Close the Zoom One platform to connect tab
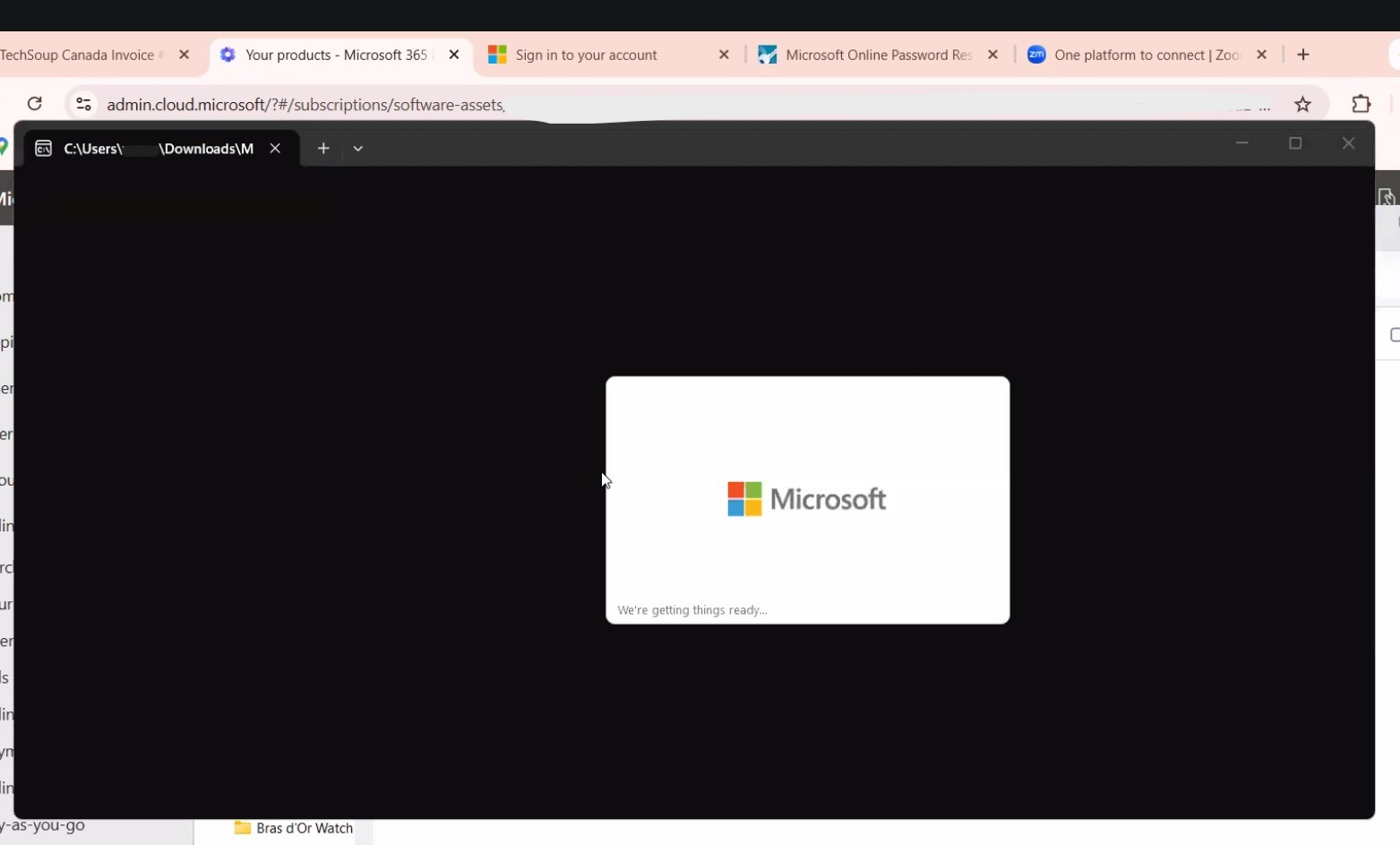 1261,55
